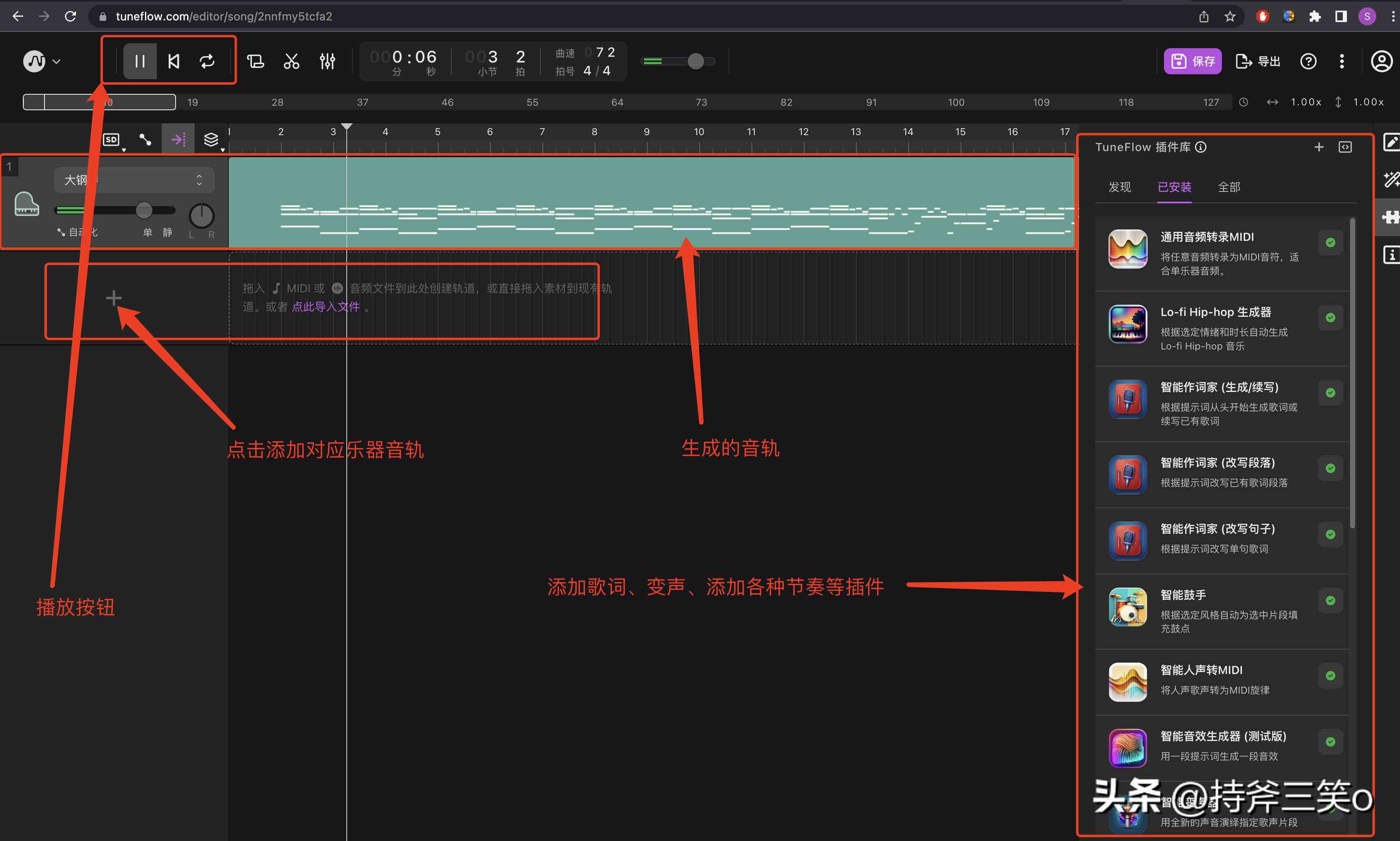The image size is (1400, 841).
Task: Click the piano instrument icon on track 1
Action: coord(27,204)
